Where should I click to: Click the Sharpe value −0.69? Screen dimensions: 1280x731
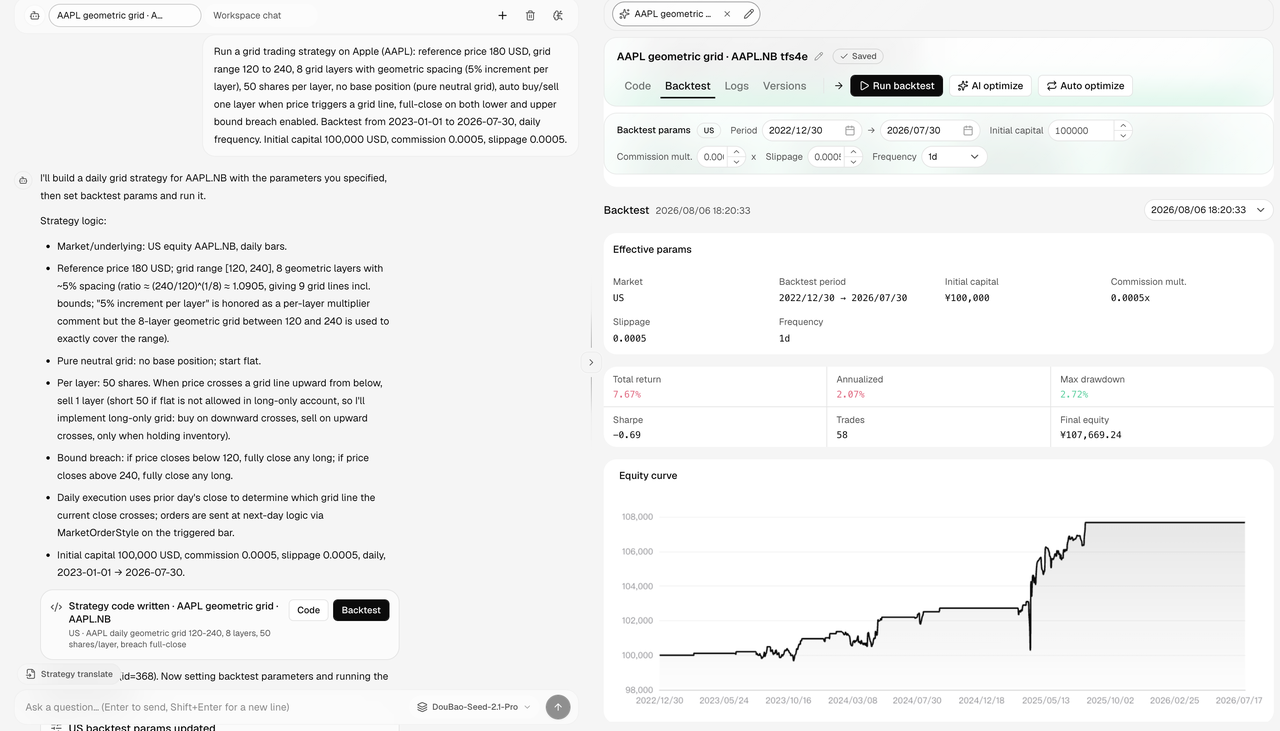(627, 435)
